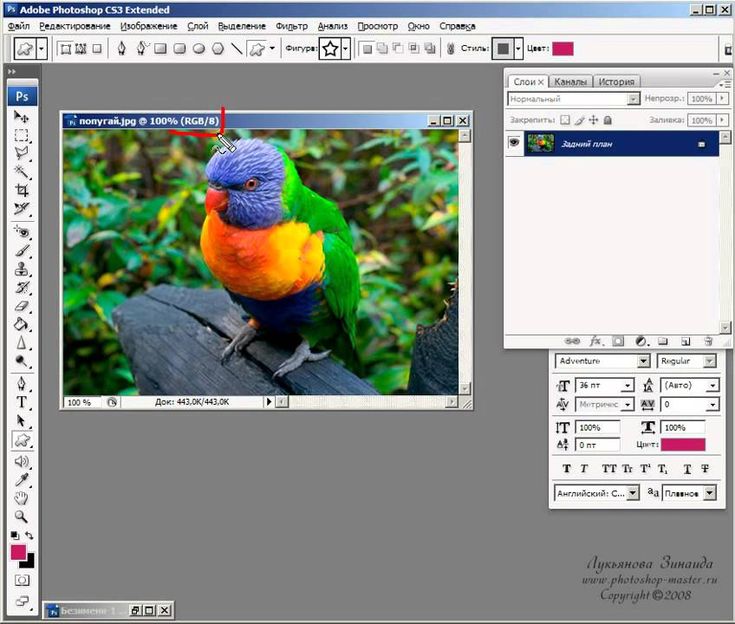Open the Изображение menu

(x=149, y=26)
